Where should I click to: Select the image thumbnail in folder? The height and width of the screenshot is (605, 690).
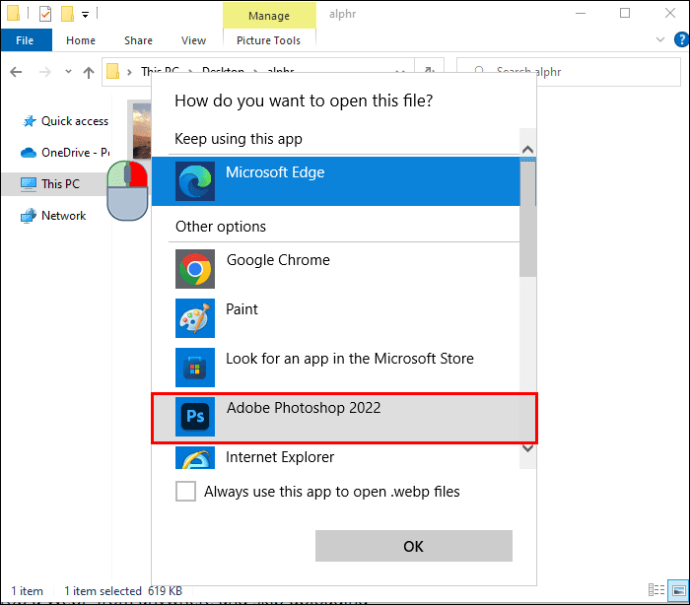(x=142, y=131)
